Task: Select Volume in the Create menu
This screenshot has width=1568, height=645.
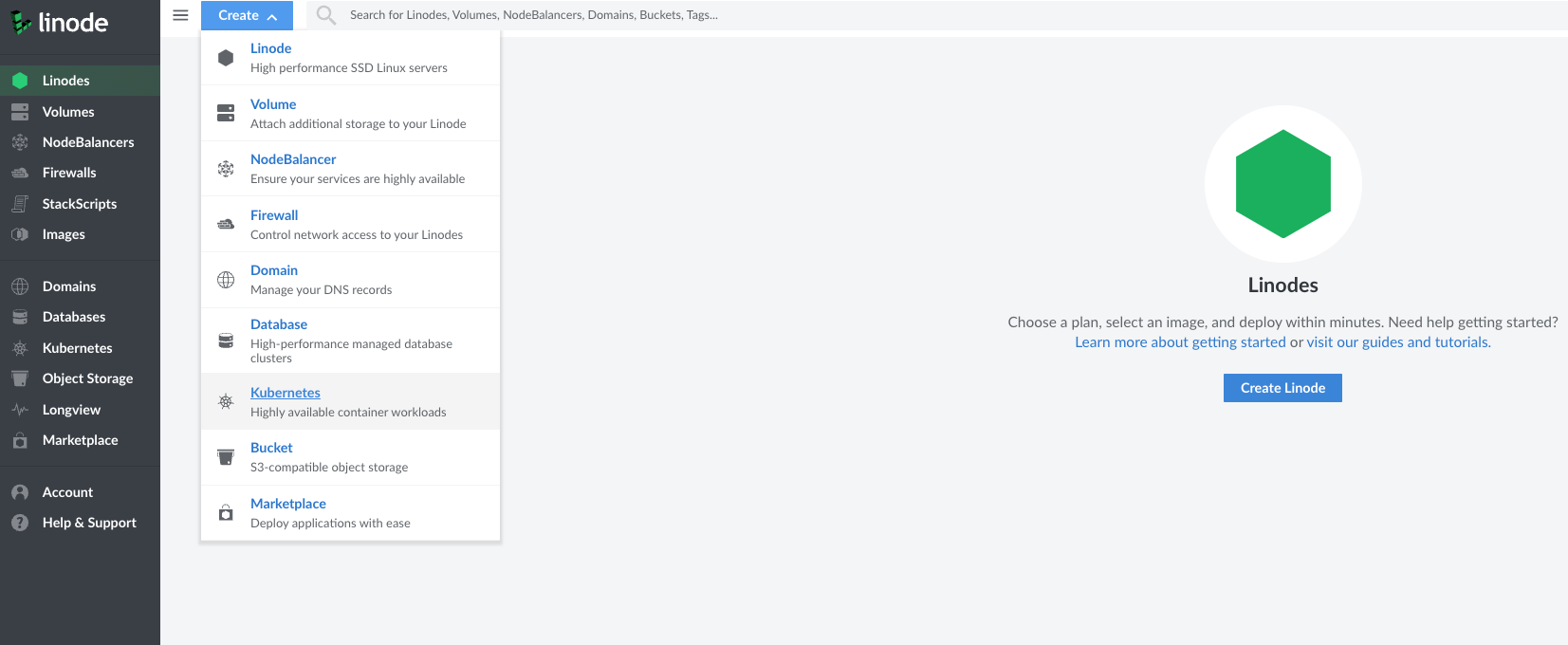Action: [x=273, y=104]
